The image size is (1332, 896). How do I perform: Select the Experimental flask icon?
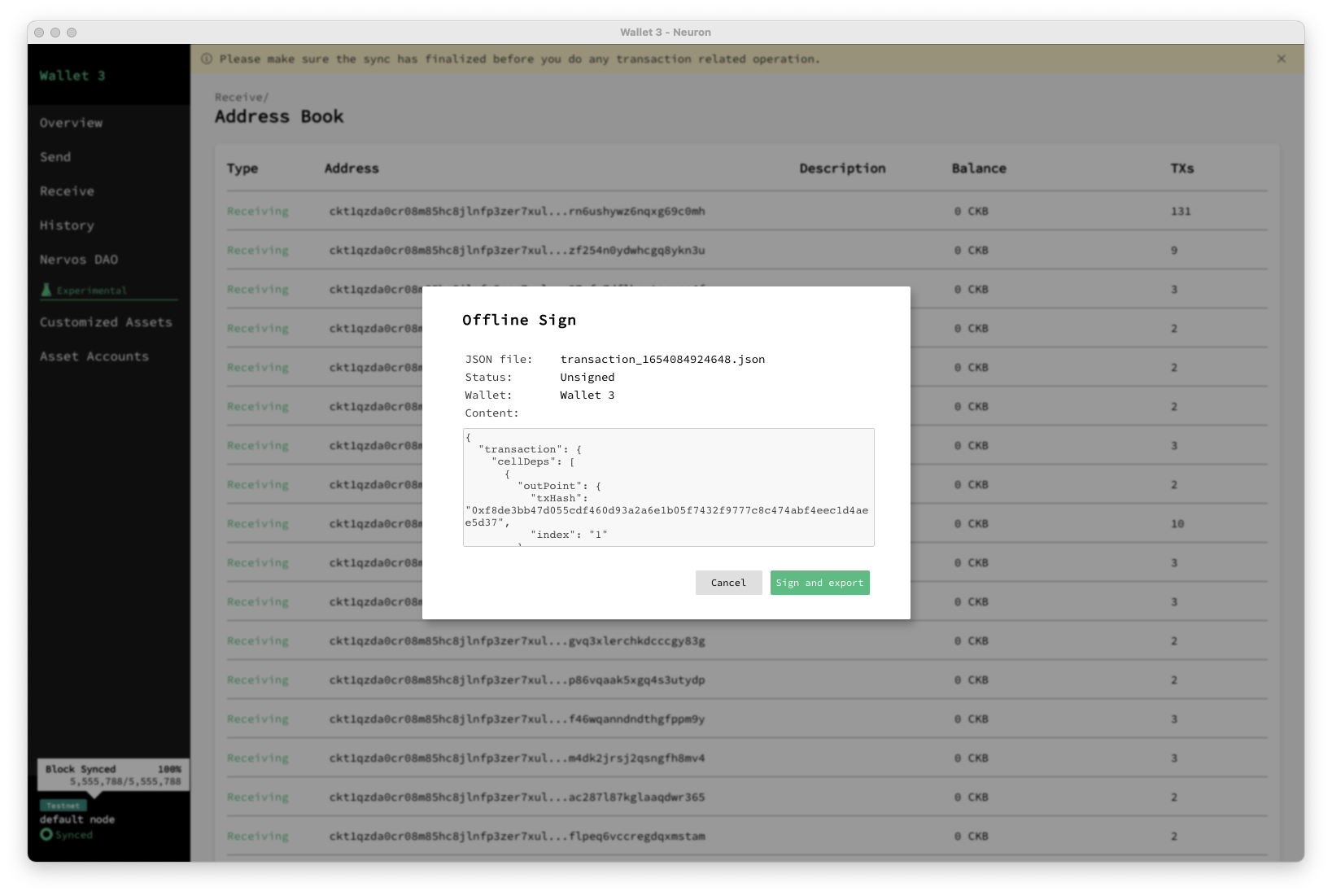[x=47, y=290]
